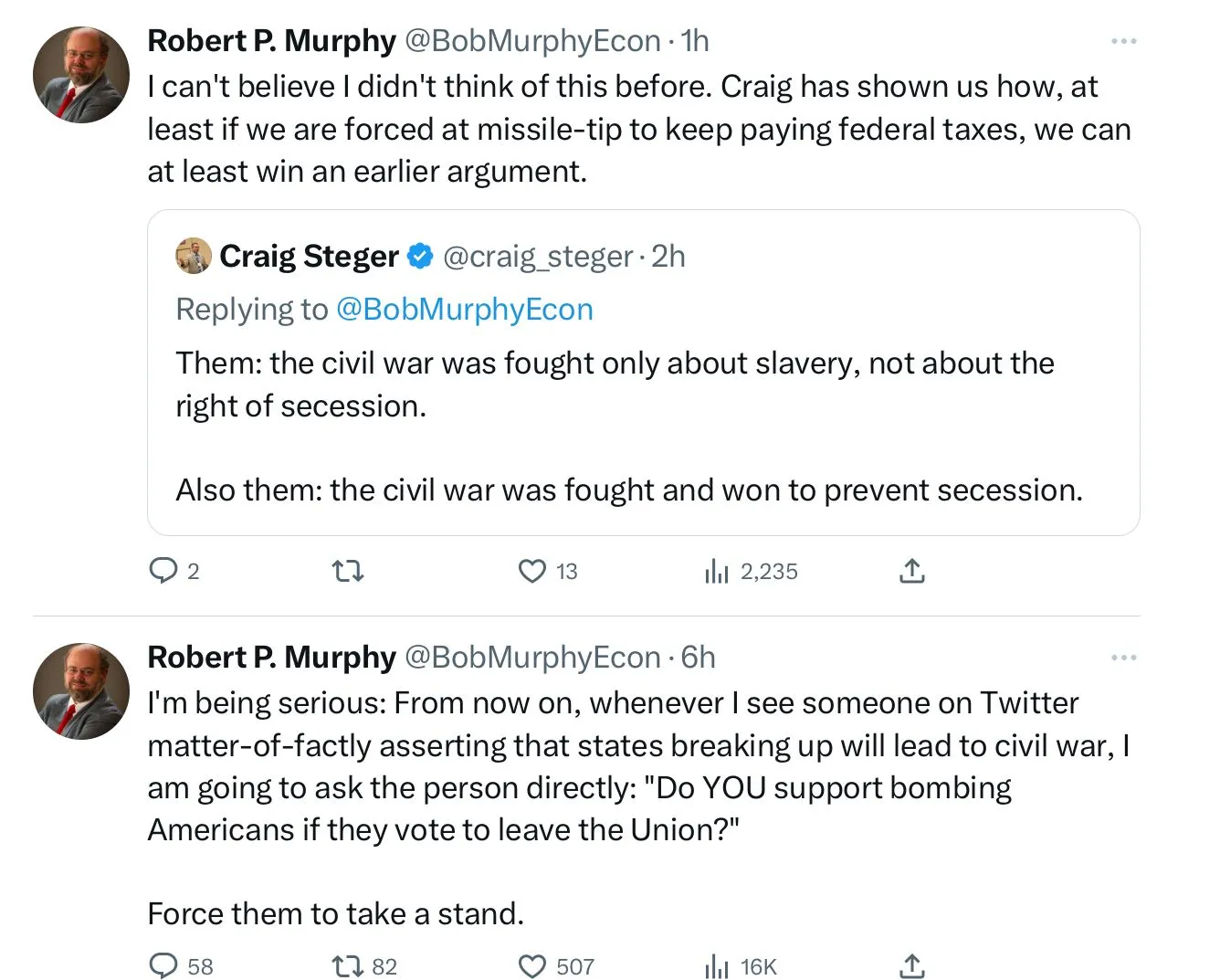Click the @craig_steger handle

tap(537, 257)
